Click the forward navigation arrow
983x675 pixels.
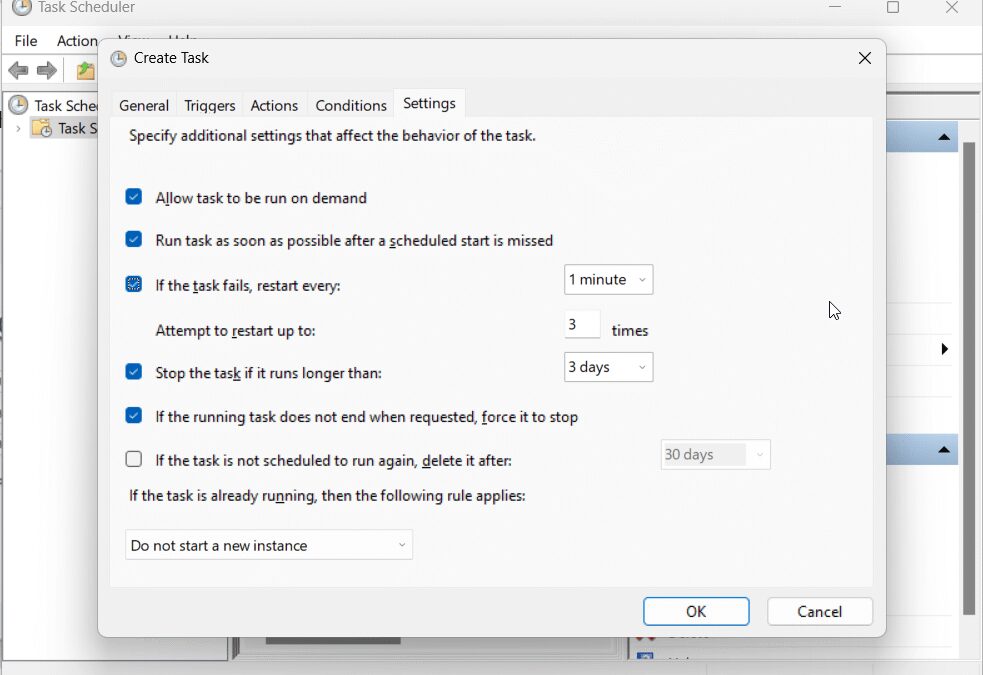pyautogui.click(x=46, y=70)
